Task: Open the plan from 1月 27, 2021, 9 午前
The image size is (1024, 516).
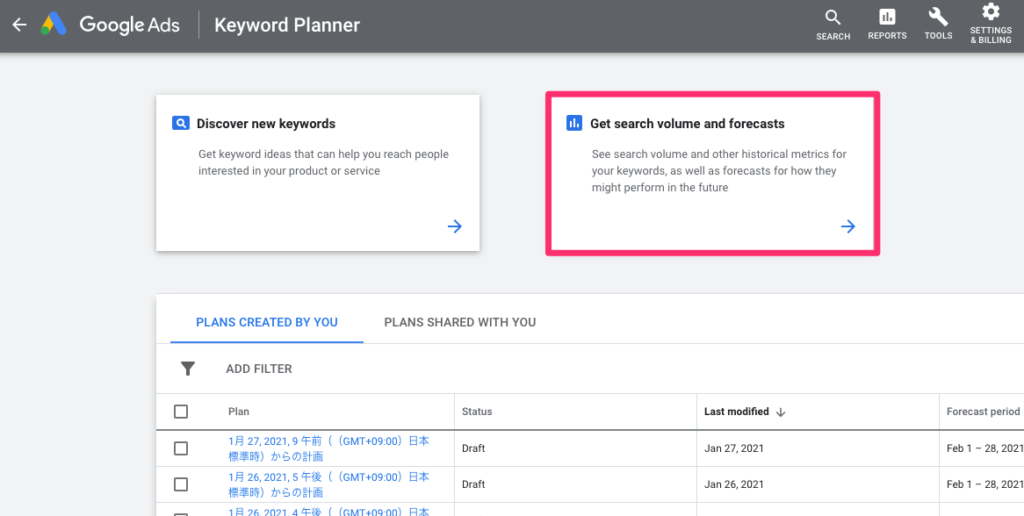Action: (328, 448)
